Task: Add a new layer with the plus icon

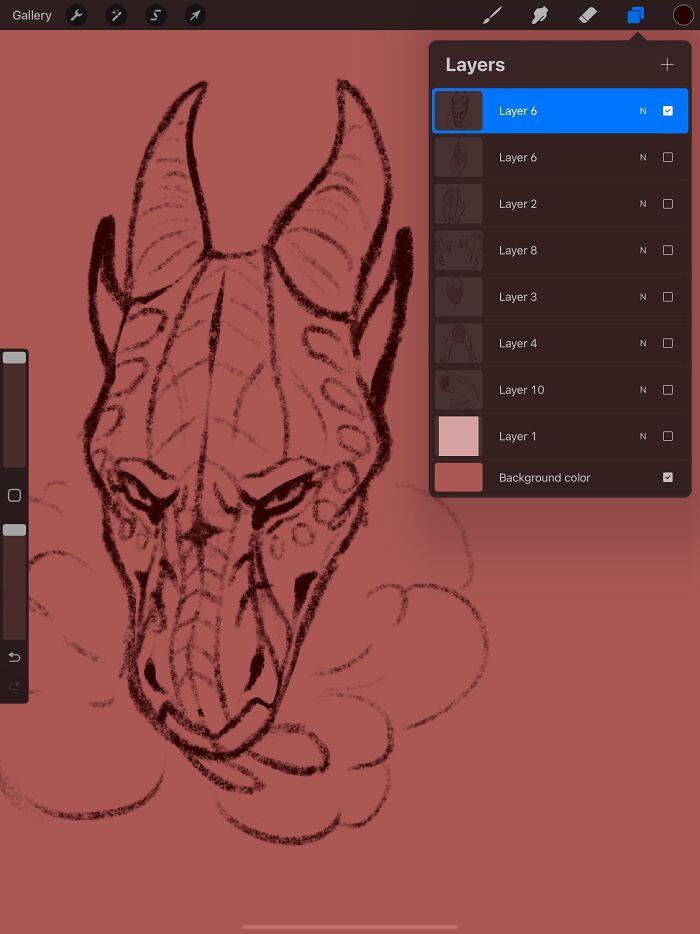Action: click(667, 65)
